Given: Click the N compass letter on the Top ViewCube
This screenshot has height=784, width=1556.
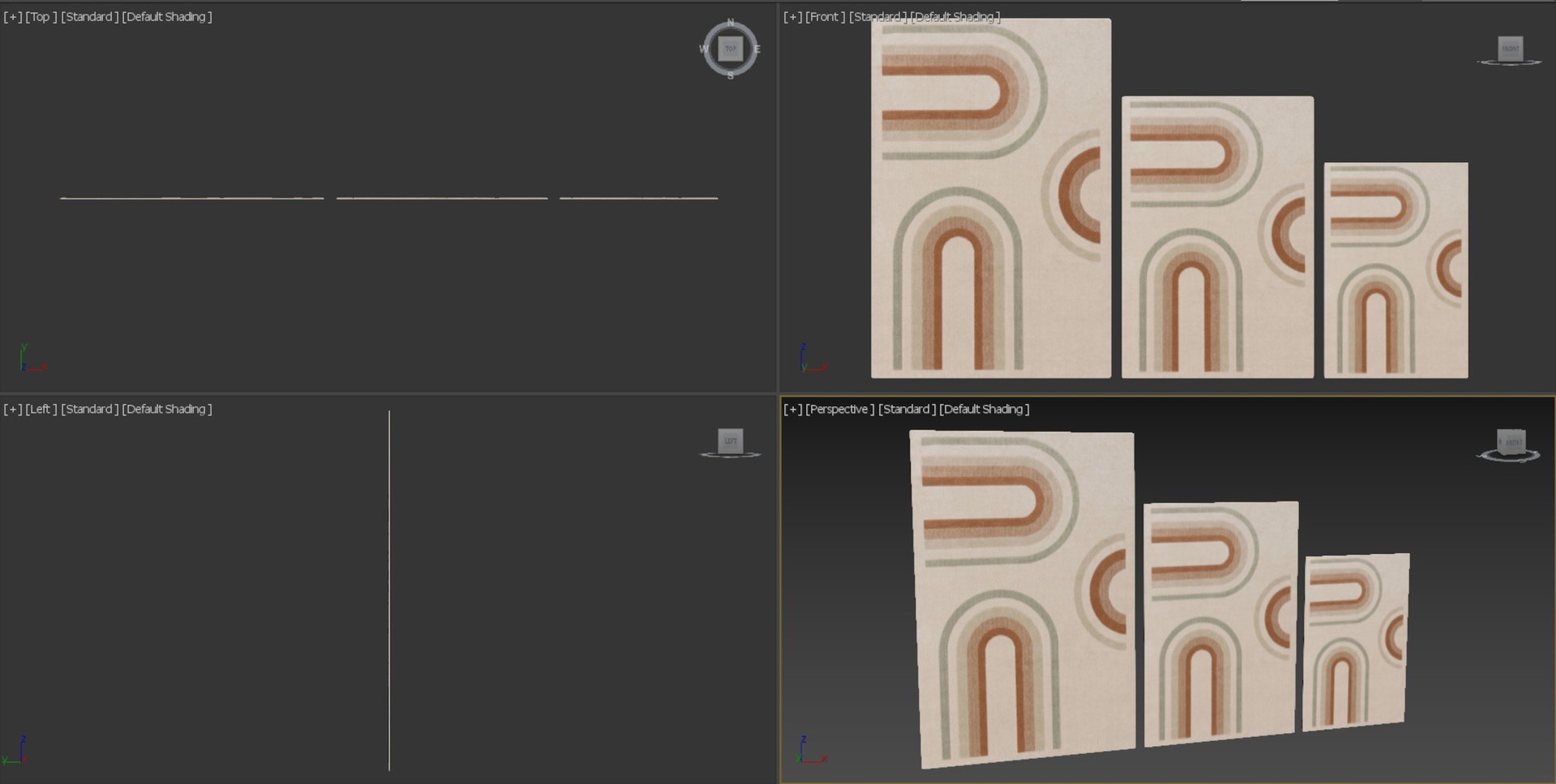Looking at the screenshot, I should [730, 23].
